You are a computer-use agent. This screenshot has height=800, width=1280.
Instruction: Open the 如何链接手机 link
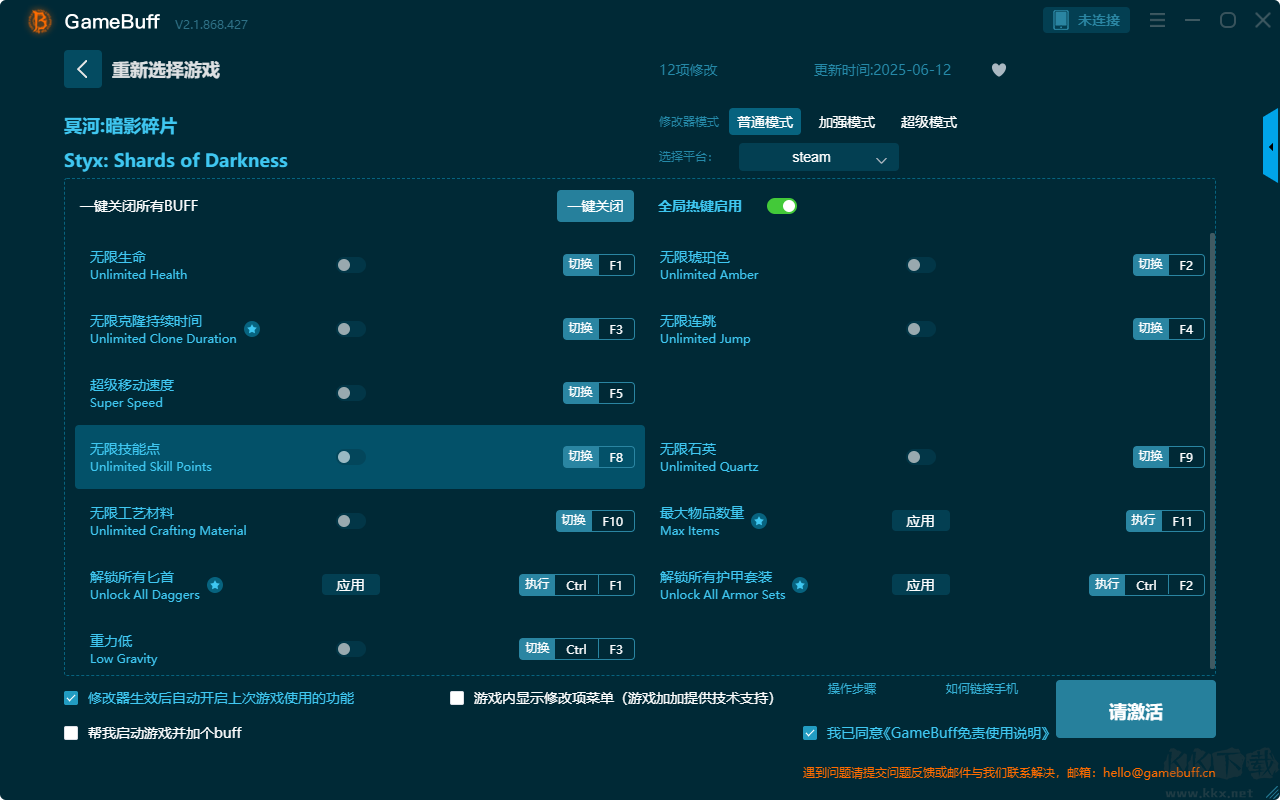coord(982,689)
